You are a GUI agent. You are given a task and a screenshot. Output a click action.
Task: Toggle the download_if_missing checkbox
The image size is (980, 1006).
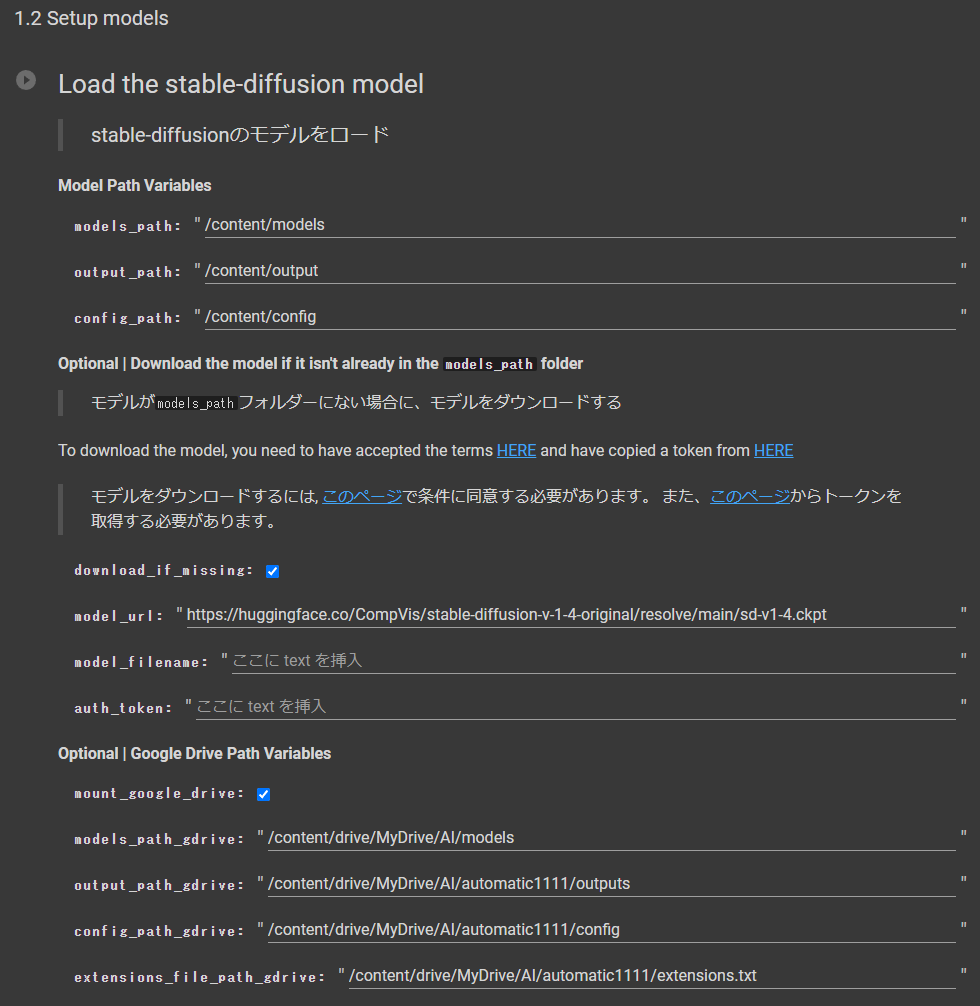[x=272, y=571]
